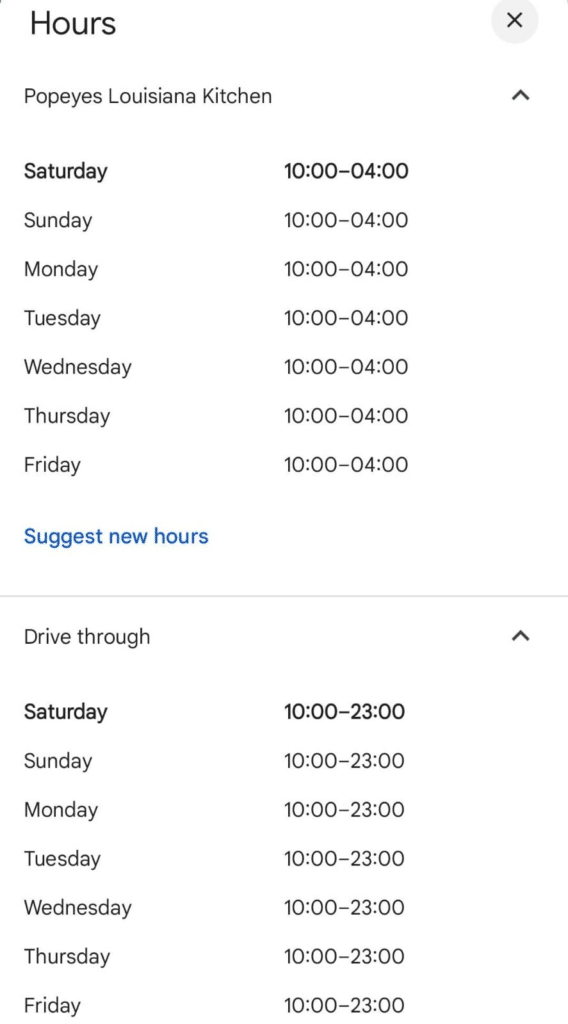Viewport: 568px width, 1024px height.
Task: Select the Drive through section header label
Action: 87,637
